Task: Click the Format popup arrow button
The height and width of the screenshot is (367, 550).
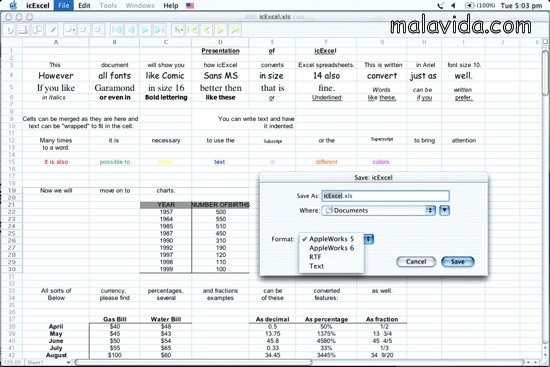Action: click(369, 239)
